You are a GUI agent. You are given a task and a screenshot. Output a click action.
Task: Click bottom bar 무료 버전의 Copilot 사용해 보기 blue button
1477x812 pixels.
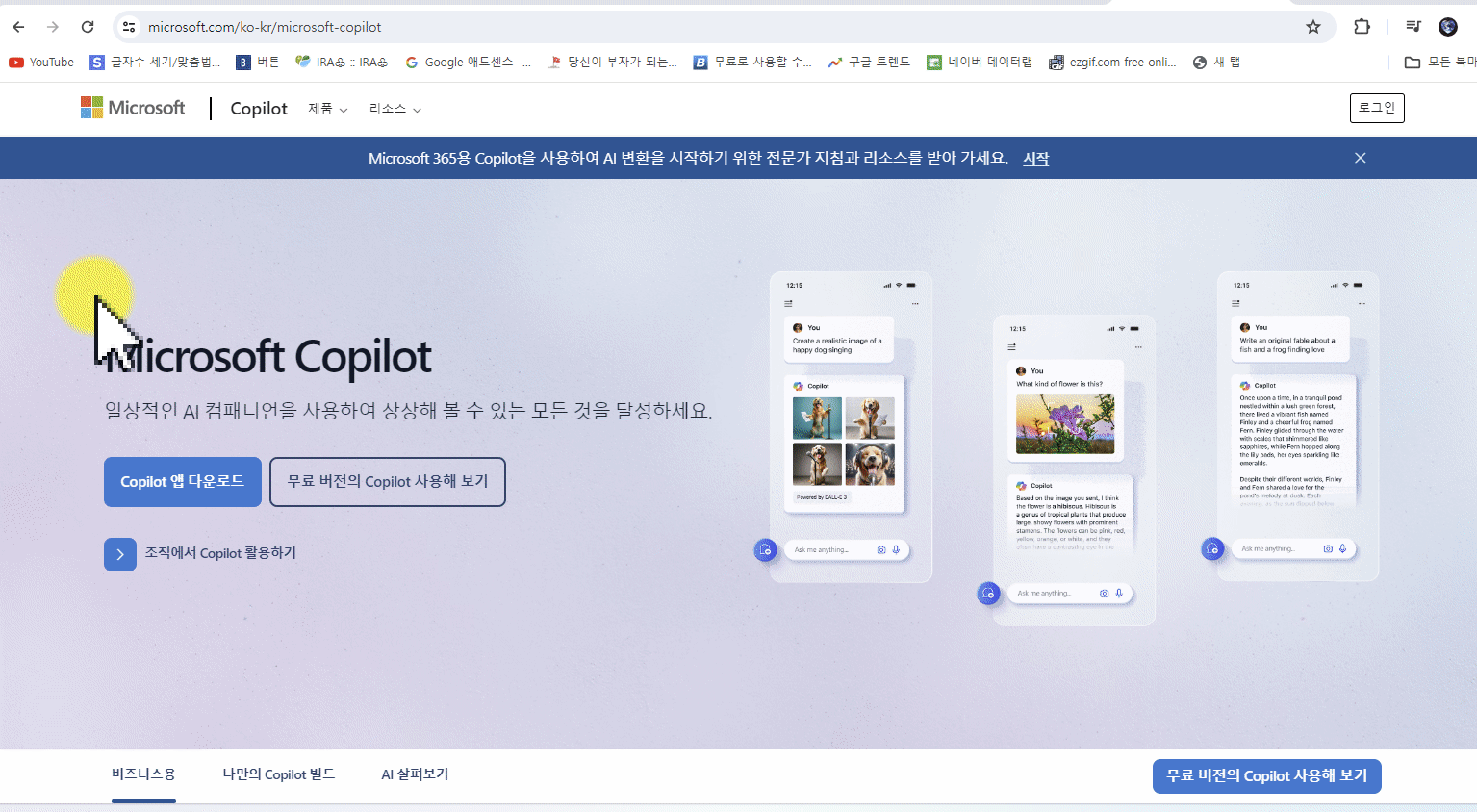tap(1267, 776)
